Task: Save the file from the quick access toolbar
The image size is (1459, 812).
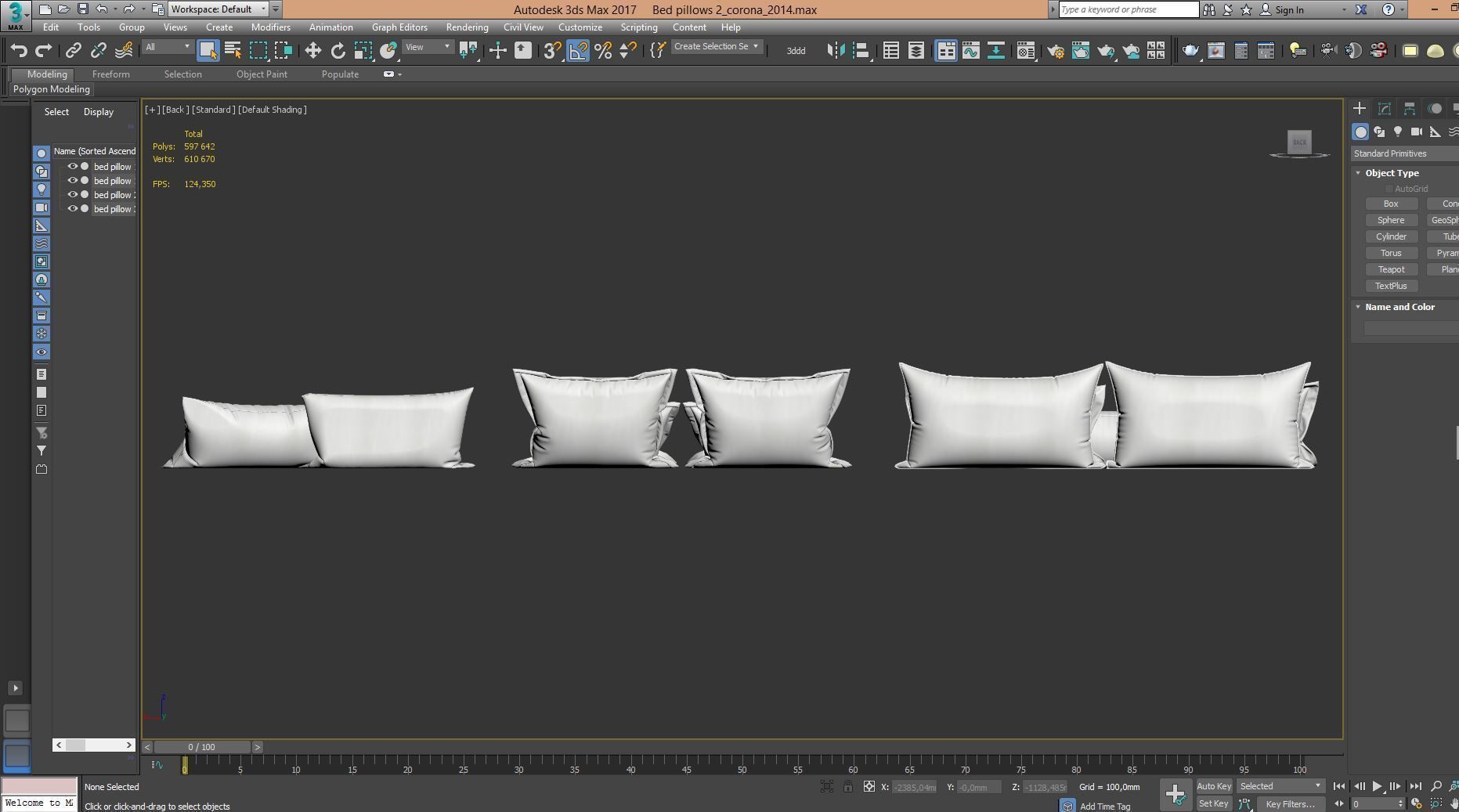Action: click(82, 9)
